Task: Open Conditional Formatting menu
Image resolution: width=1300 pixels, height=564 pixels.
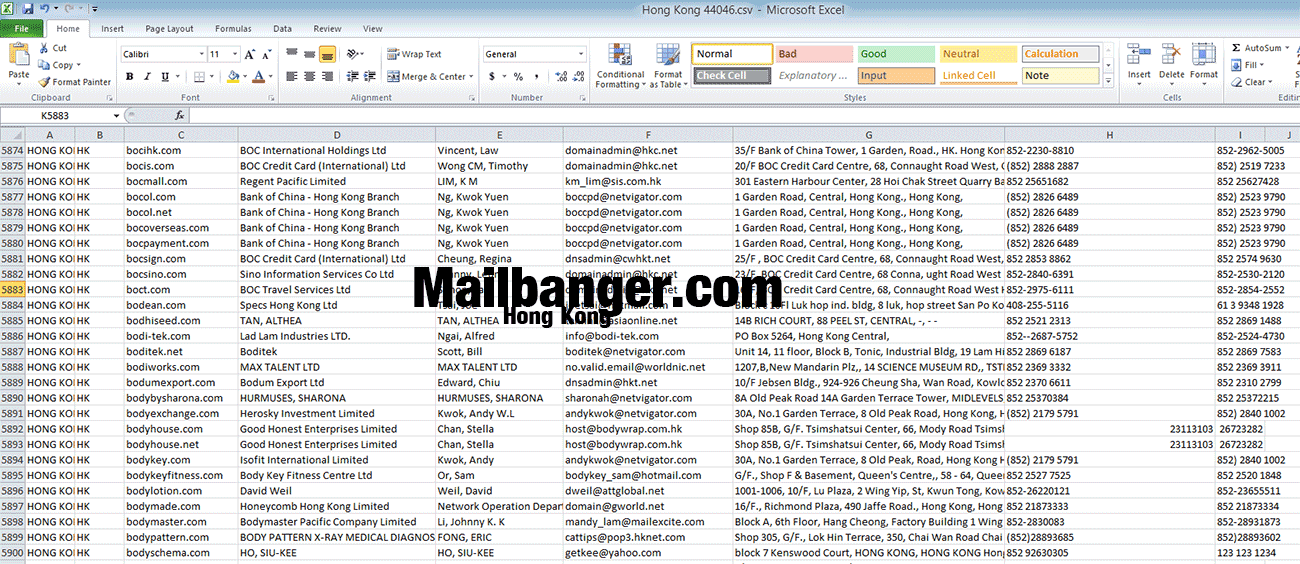Action: pos(620,66)
